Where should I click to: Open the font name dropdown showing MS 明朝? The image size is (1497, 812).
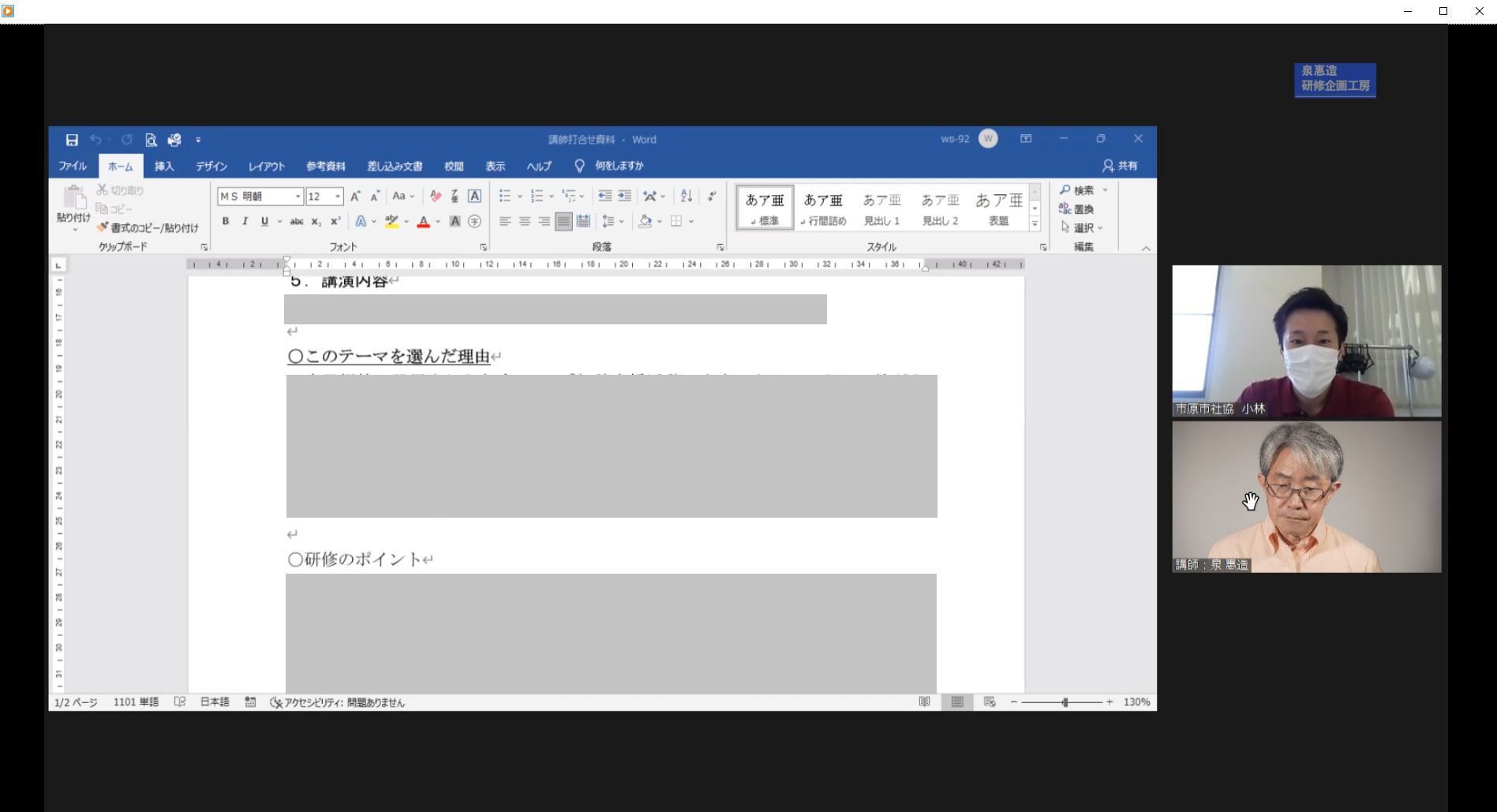tap(298, 196)
